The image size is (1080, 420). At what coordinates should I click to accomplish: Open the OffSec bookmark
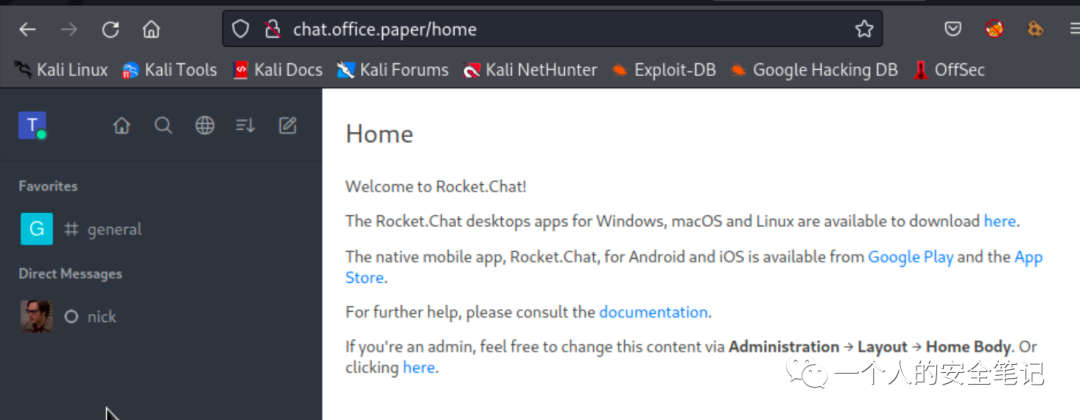(950, 70)
